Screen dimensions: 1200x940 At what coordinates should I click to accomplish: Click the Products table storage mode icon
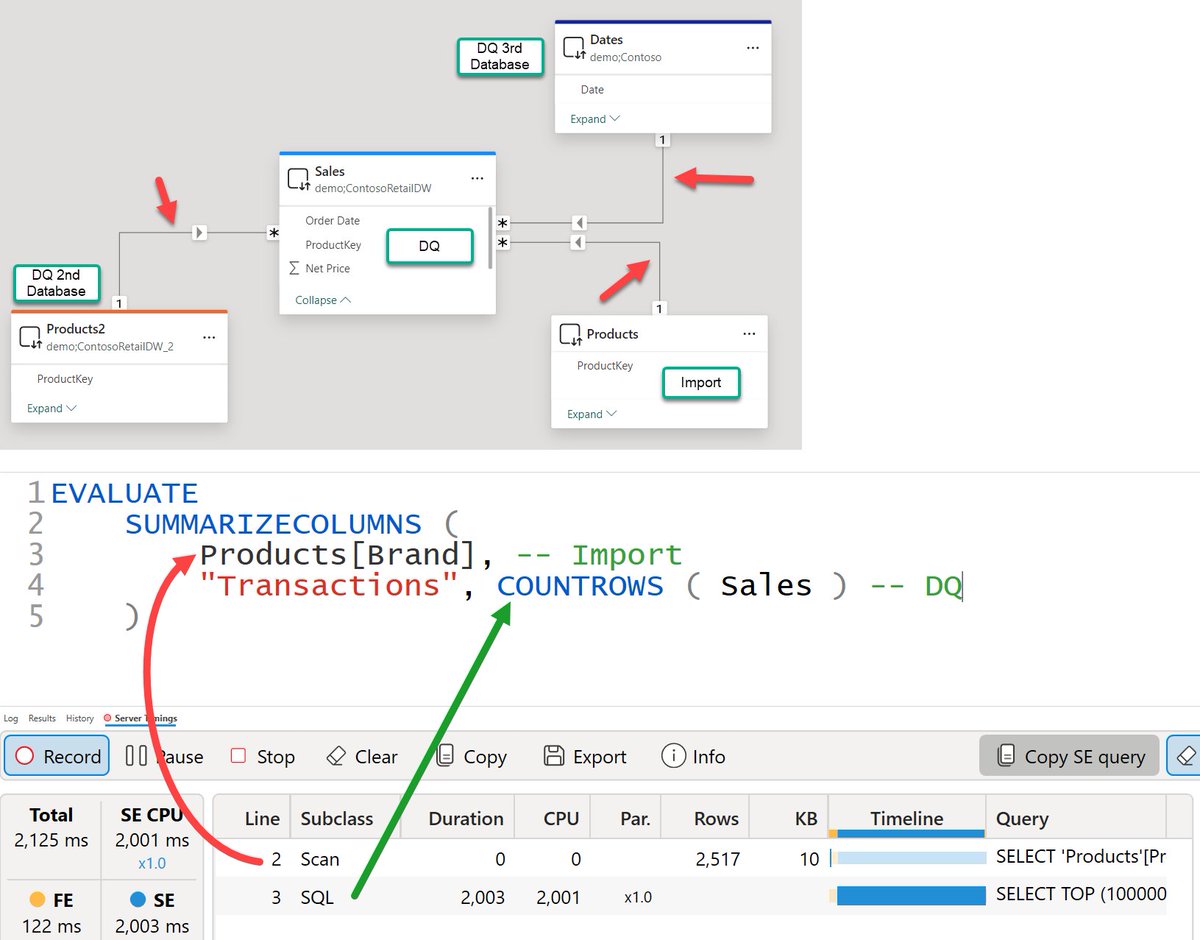pos(570,334)
